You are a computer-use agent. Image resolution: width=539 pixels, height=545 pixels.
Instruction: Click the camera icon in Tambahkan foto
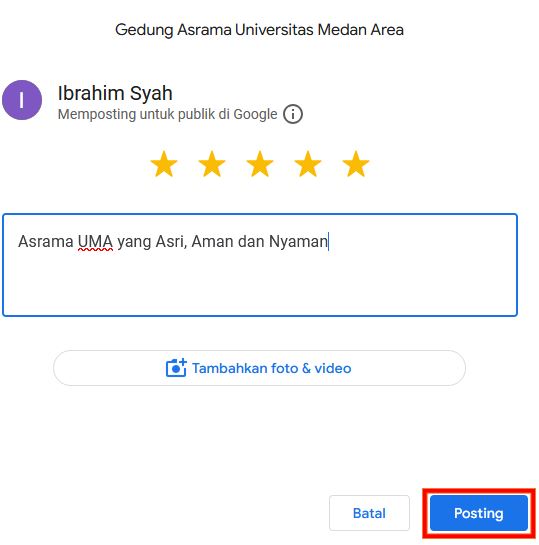click(176, 368)
